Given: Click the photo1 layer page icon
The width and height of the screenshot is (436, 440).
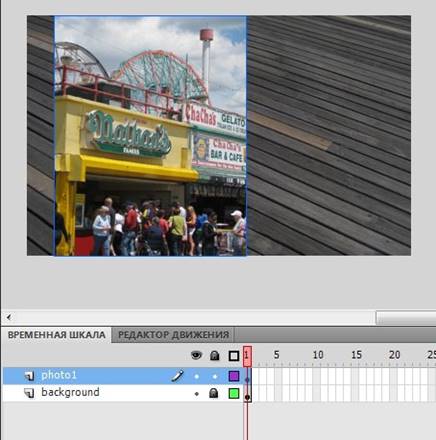Looking at the screenshot, I should point(29,376).
